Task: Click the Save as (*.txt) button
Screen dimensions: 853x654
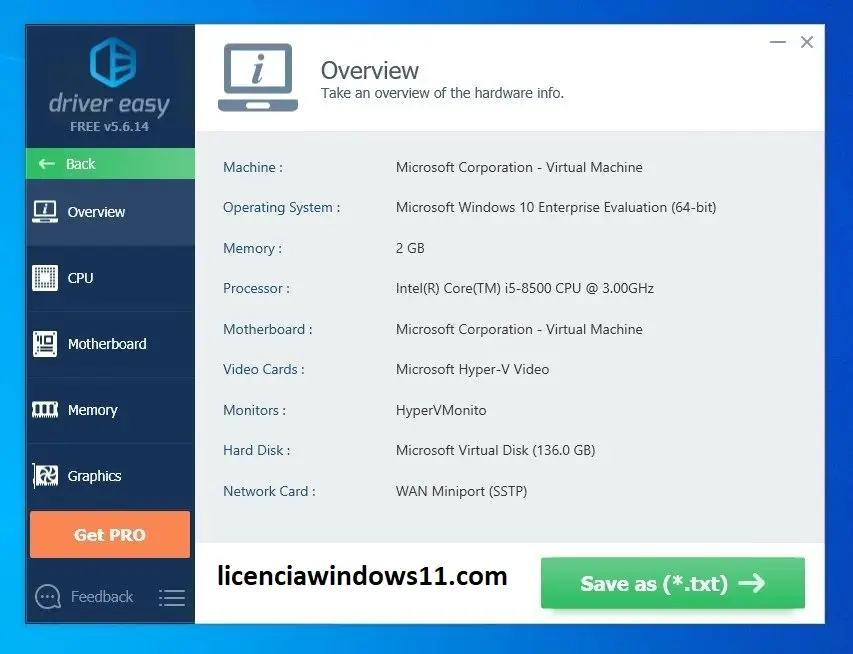Action: click(x=673, y=583)
